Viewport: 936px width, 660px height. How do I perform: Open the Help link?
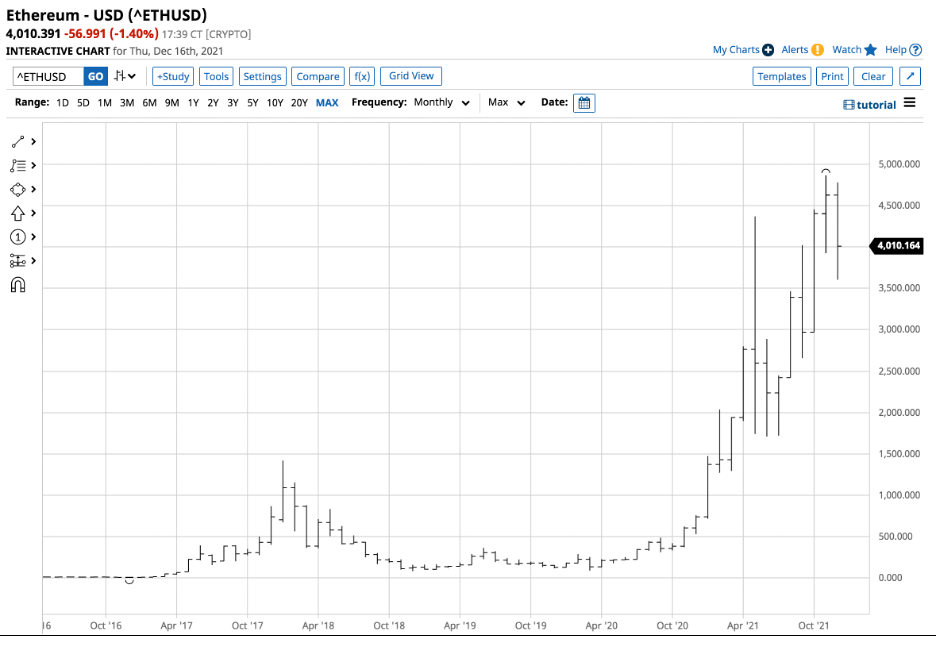coord(895,50)
